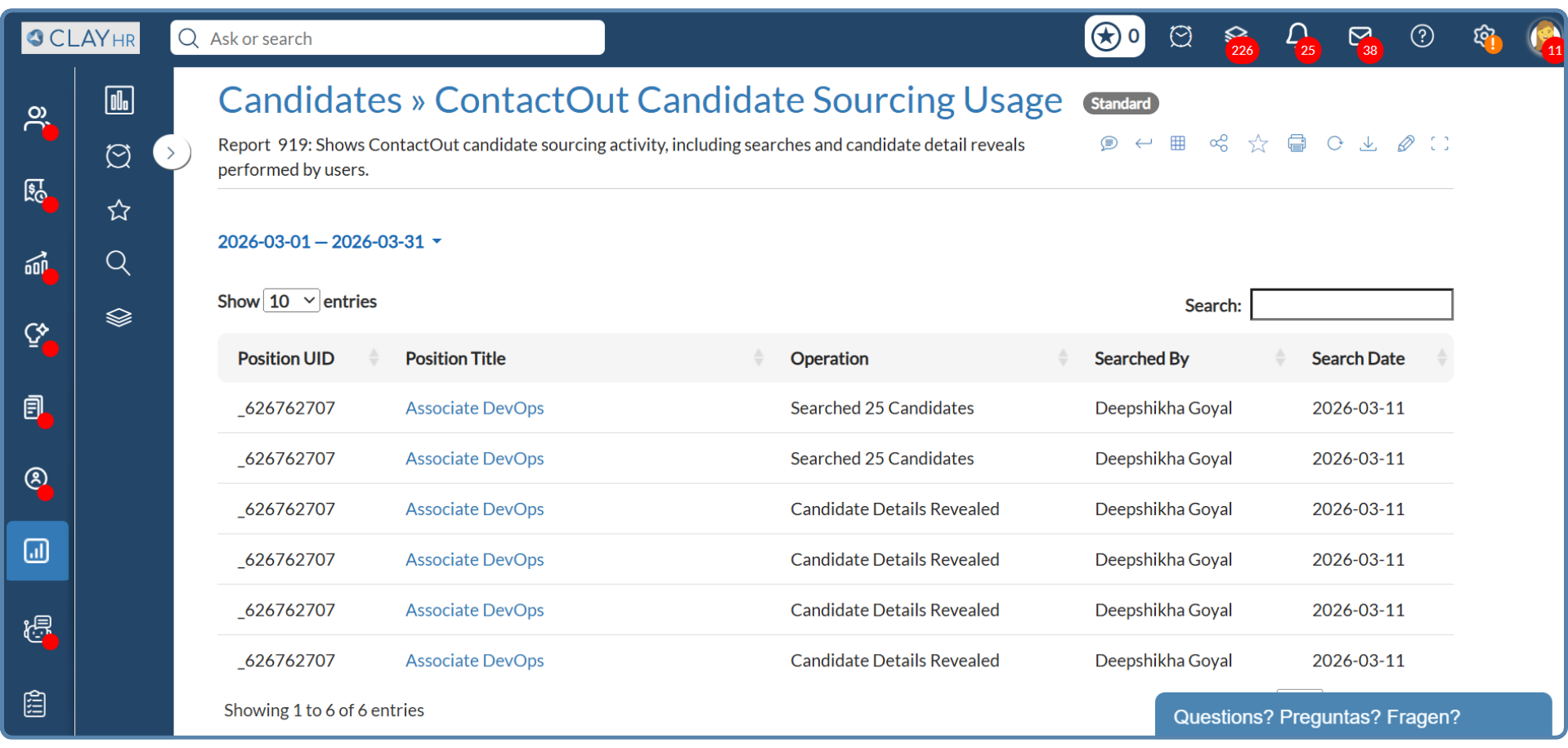
Task: Share the report via share icon
Action: point(1218,144)
